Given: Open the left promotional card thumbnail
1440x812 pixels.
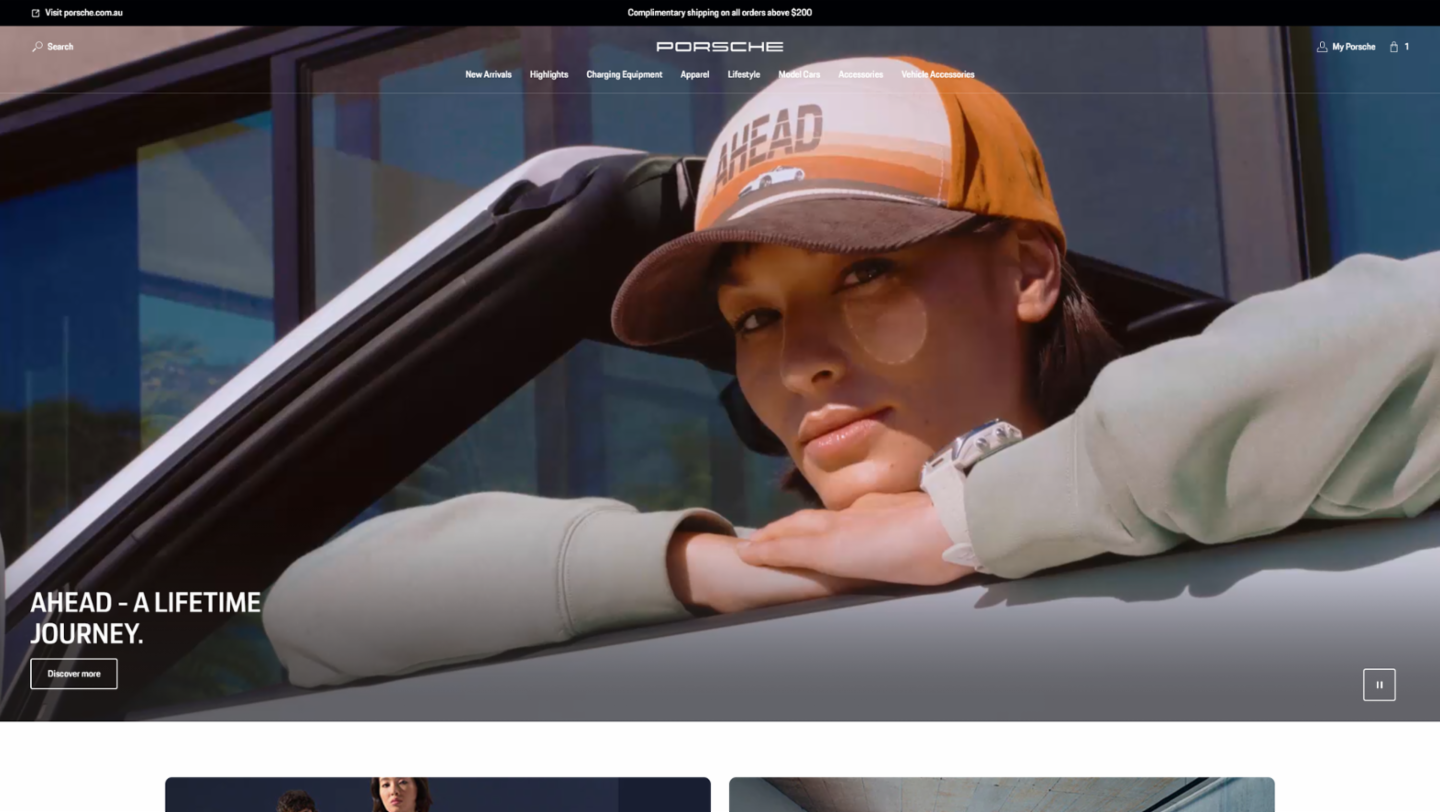Looking at the screenshot, I should click(438, 795).
